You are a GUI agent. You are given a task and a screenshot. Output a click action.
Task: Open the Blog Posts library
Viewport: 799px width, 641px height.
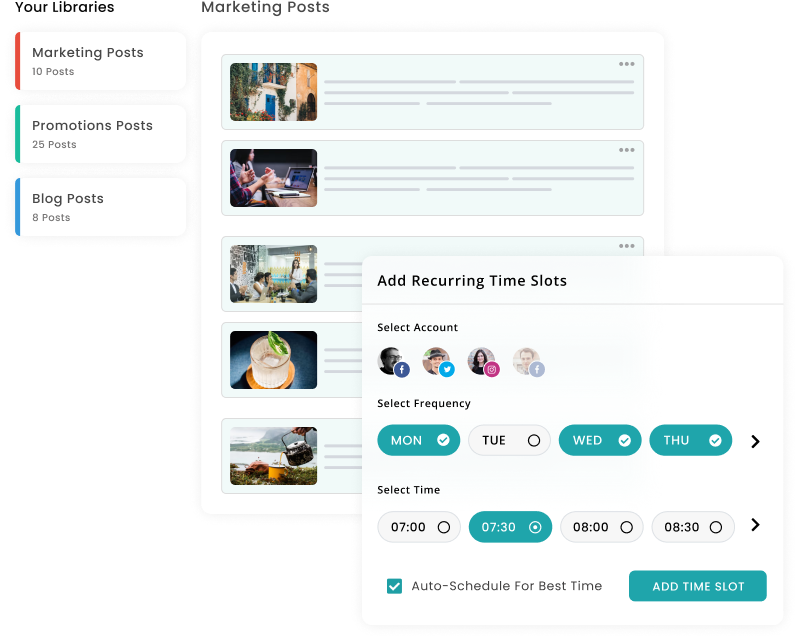pyautogui.click(x=100, y=207)
